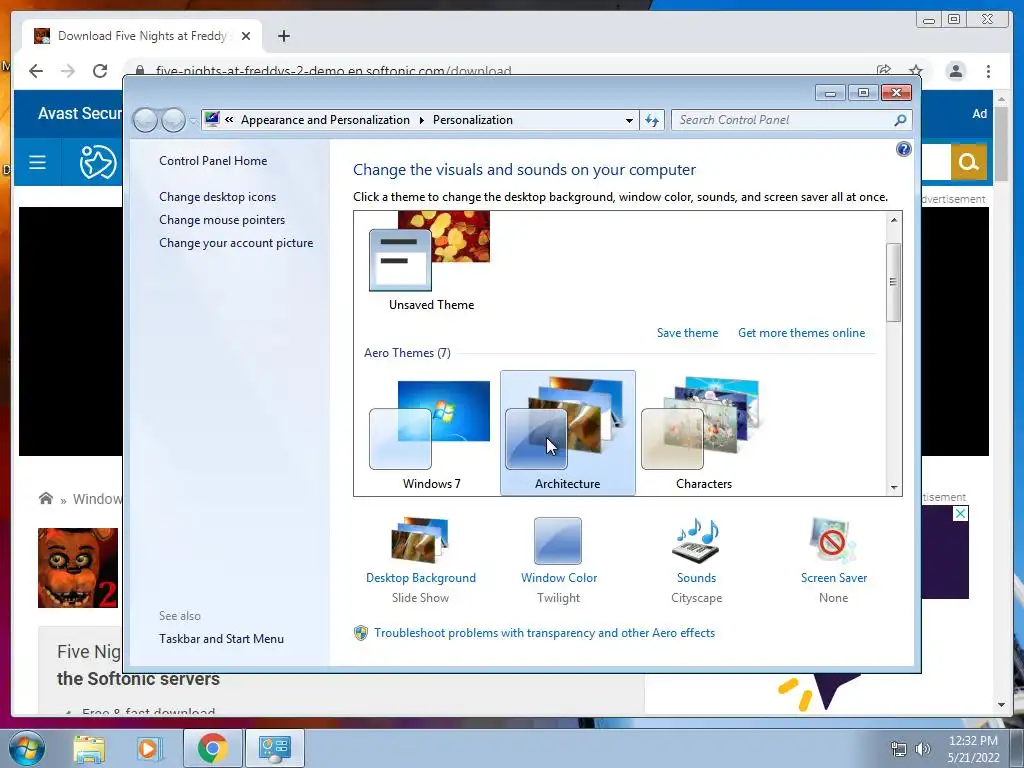Click Chrome address bar URL

click(333, 71)
